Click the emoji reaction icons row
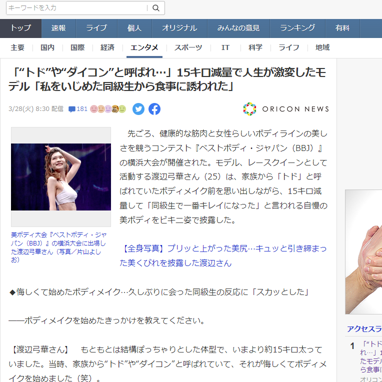Image resolution: width=382 pixels, height=382 pixels. (108, 109)
